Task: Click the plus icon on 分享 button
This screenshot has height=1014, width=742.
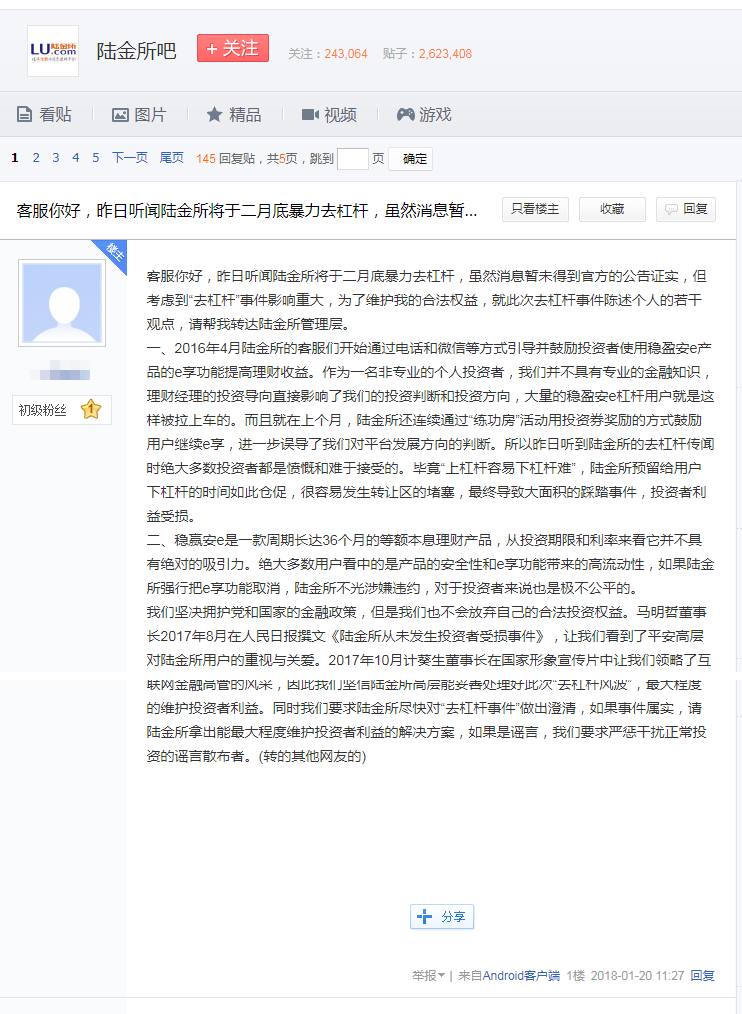Action: 424,916
